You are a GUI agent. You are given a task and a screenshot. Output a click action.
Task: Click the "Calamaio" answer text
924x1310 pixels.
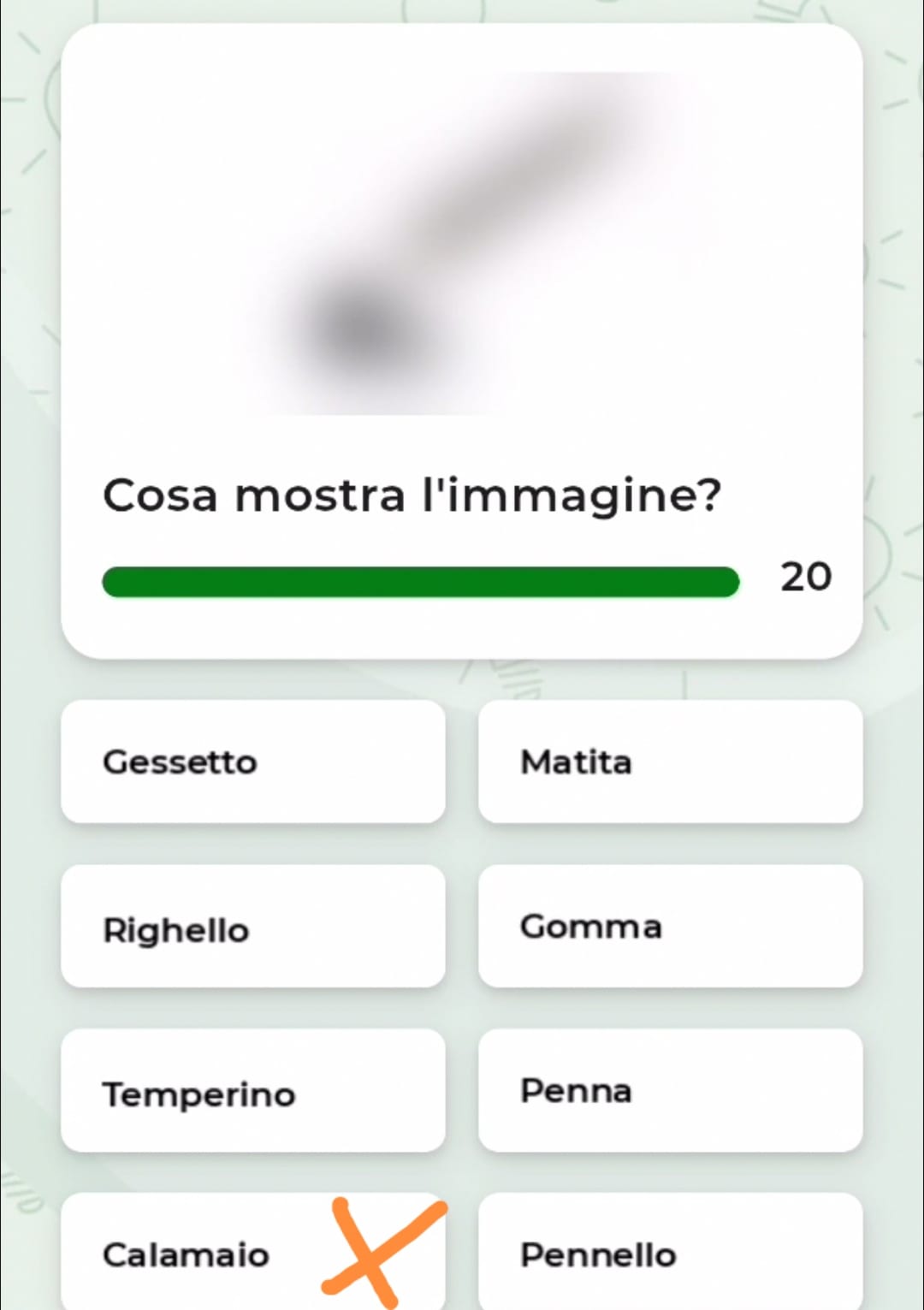click(x=186, y=1255)
